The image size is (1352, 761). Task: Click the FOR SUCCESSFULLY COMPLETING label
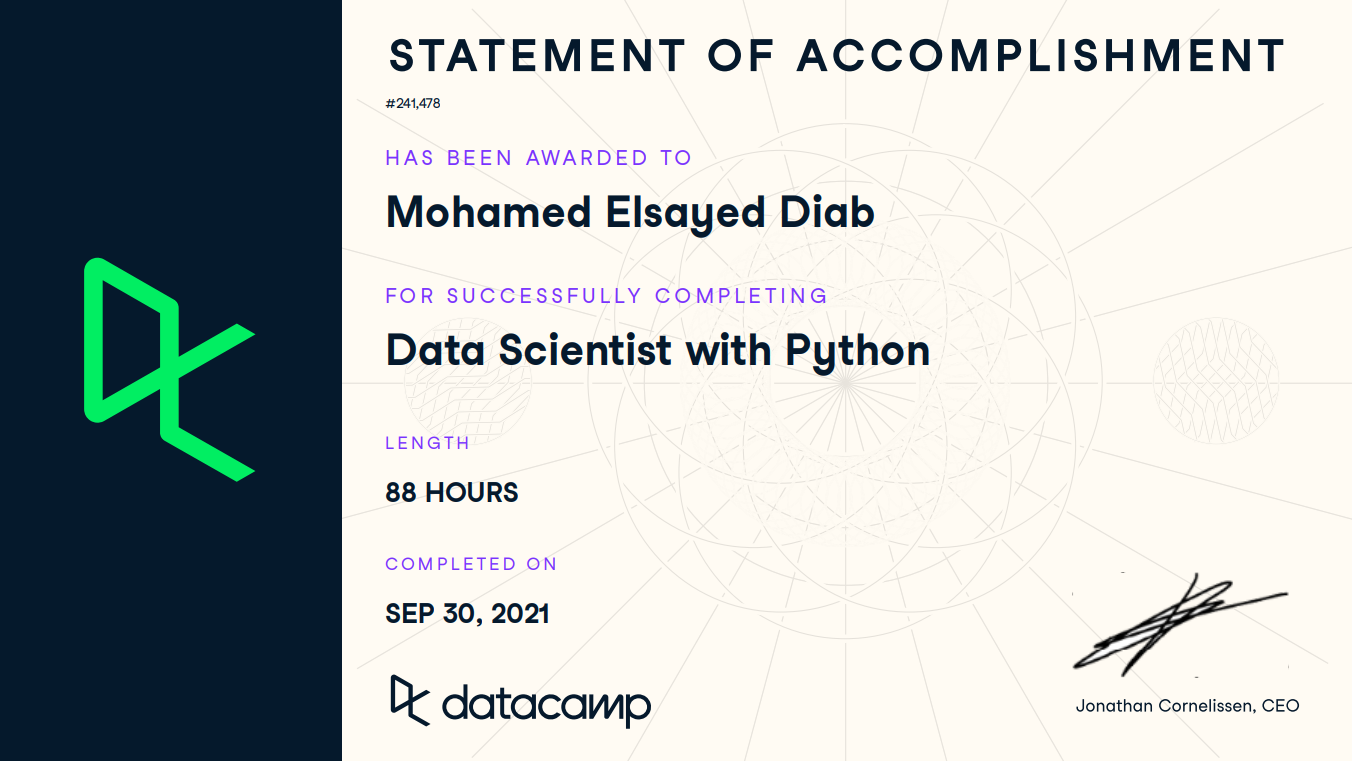[x=606, y=296]
